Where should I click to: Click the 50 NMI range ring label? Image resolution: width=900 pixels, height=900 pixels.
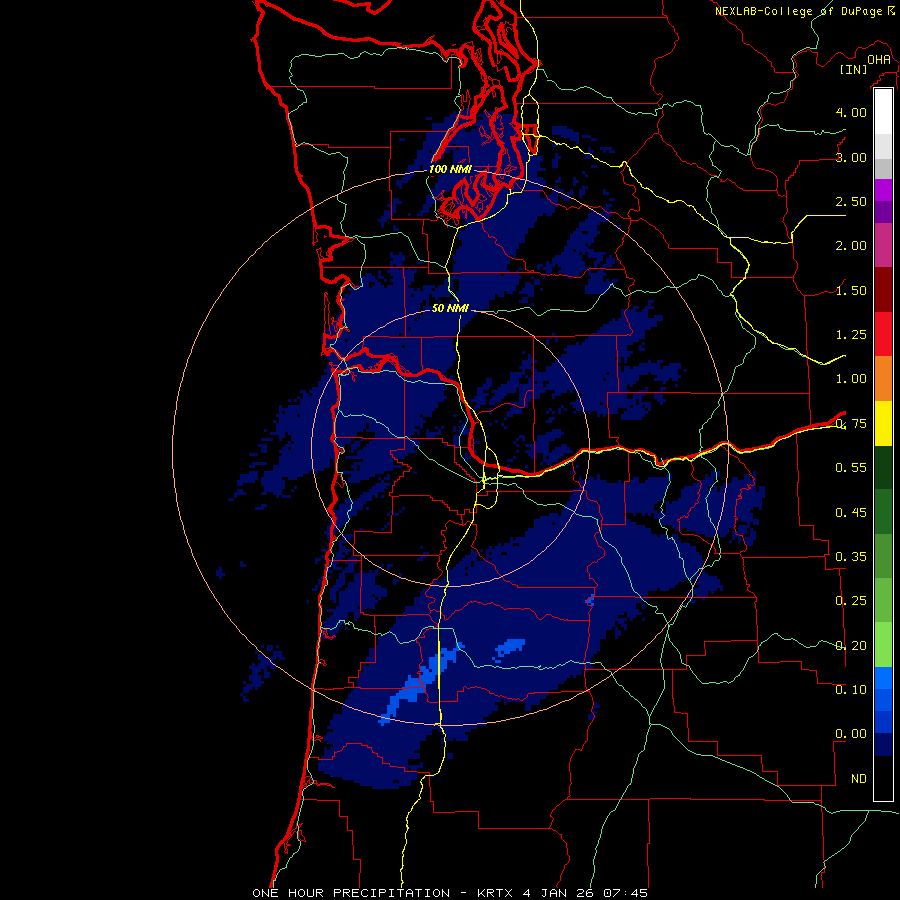point(450,308)
